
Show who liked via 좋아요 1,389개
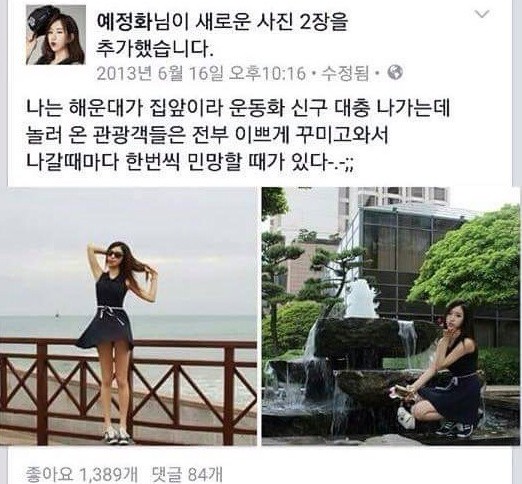pos(82,474)
